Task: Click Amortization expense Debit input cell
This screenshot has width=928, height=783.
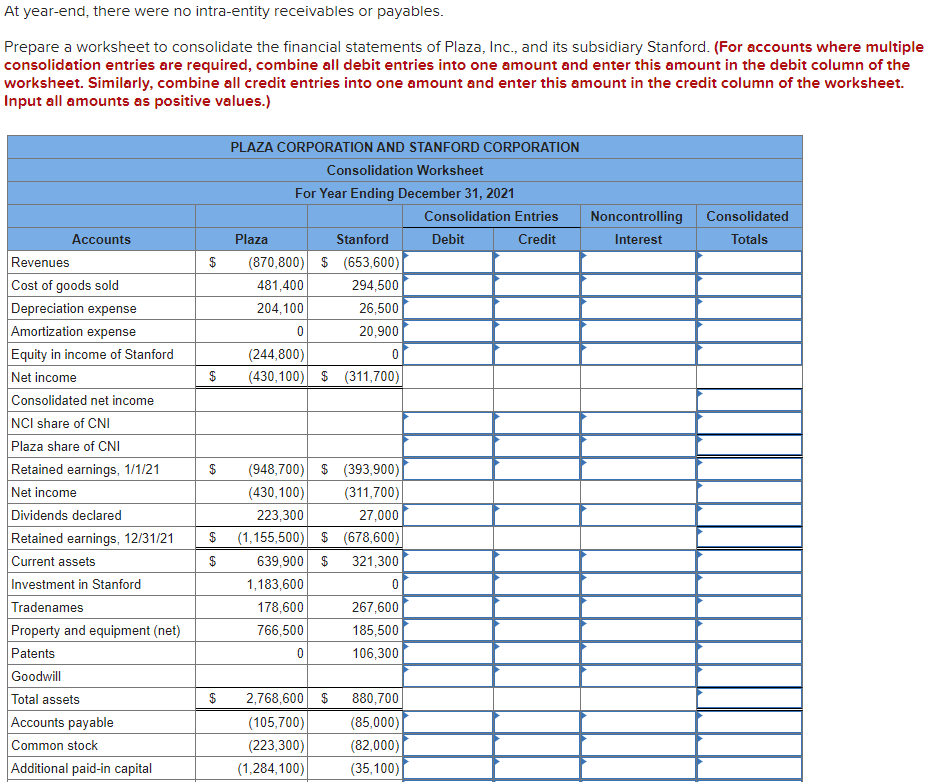Action: tap(448, 331)
